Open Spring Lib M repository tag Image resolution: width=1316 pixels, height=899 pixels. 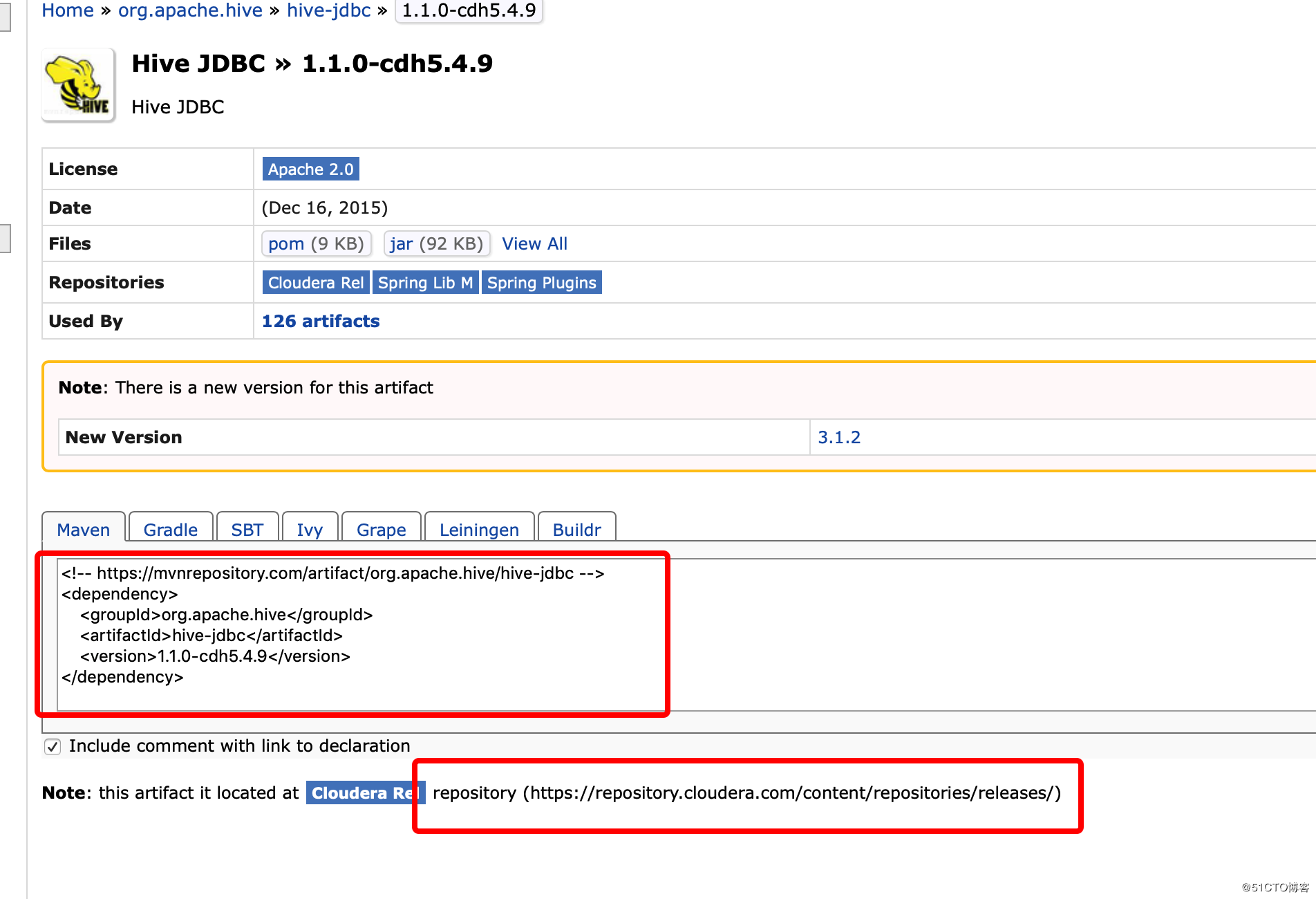click(x=425, y=283)
